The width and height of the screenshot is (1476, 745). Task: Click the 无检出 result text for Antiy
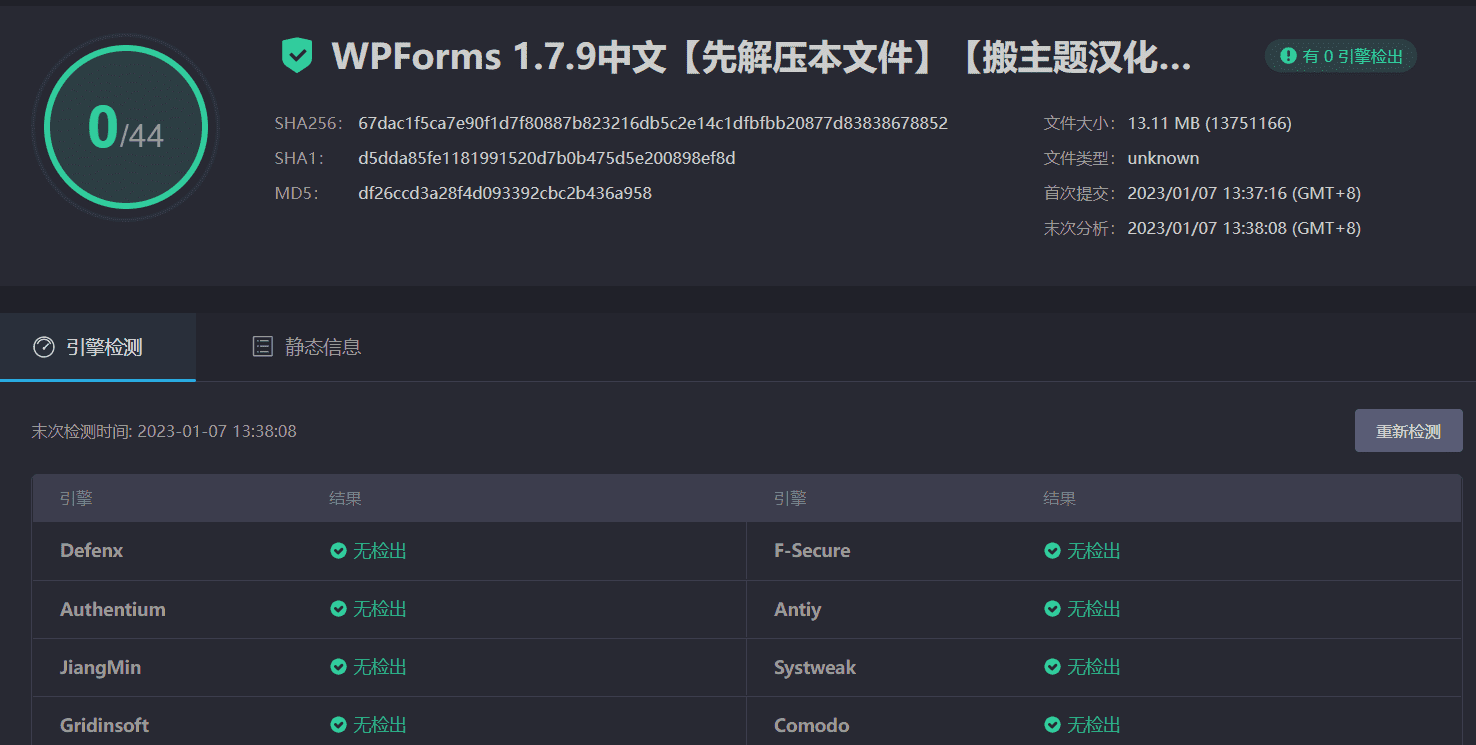tap(1094, 609)
